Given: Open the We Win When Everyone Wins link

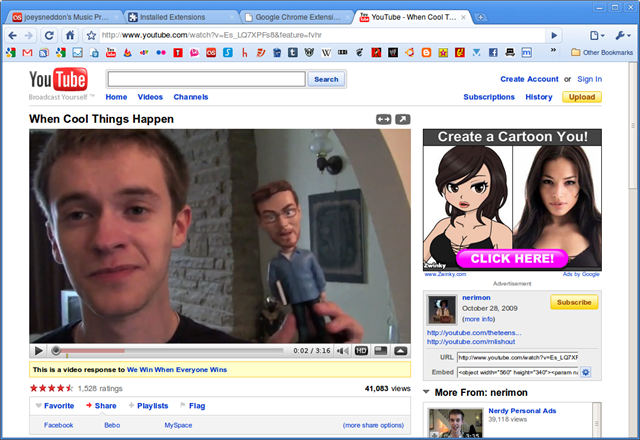Looking at the screenshot, I should tap(177, 370).
